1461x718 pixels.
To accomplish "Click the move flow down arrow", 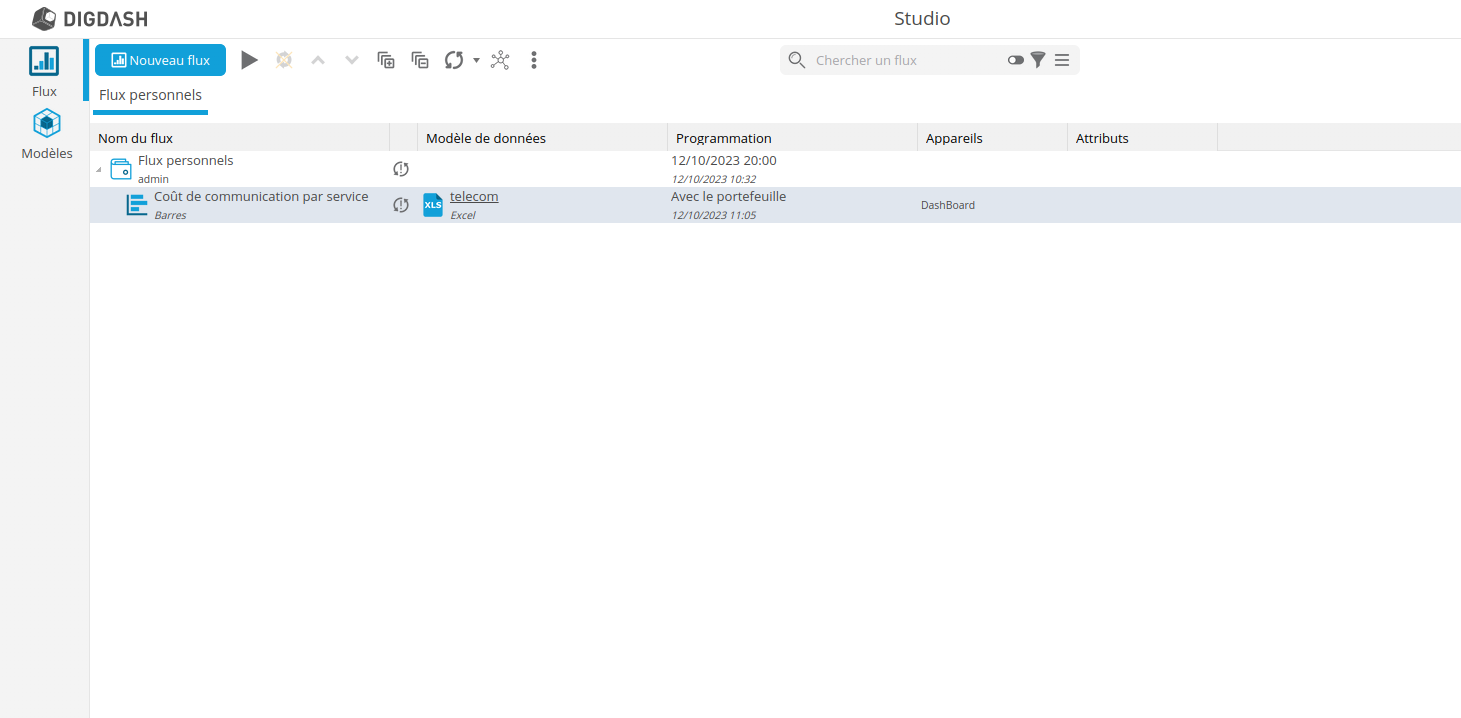I will (352, 60).
